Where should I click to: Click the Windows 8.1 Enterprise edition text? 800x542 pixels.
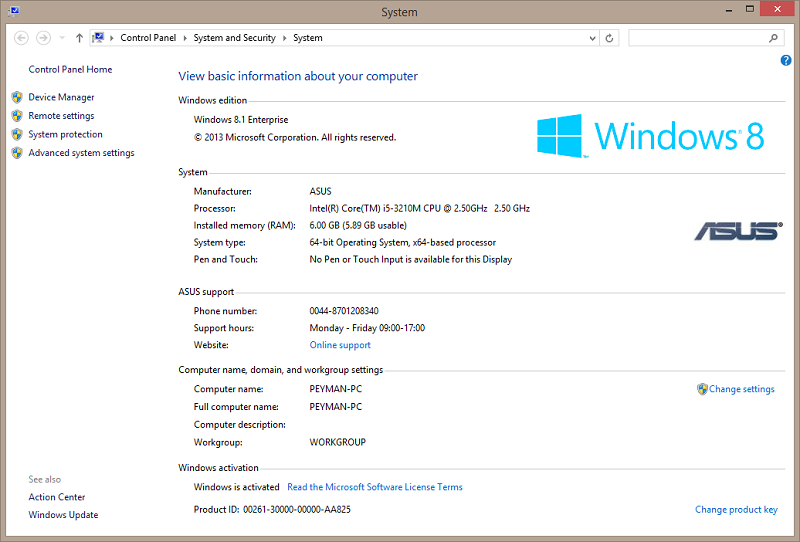click(x=241, y=119)
